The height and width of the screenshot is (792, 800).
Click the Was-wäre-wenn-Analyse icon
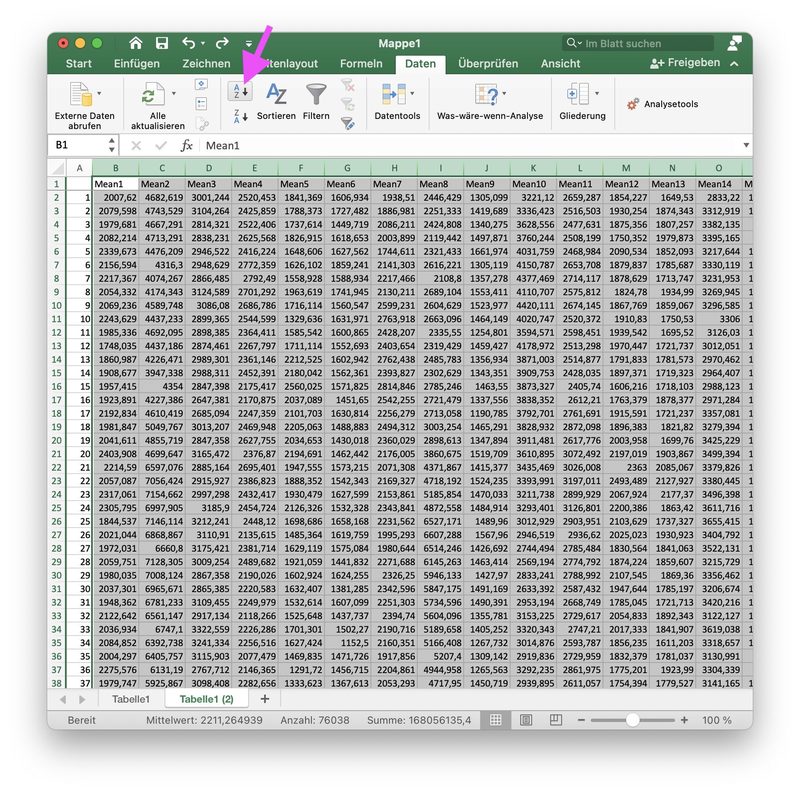pos(486,94)
